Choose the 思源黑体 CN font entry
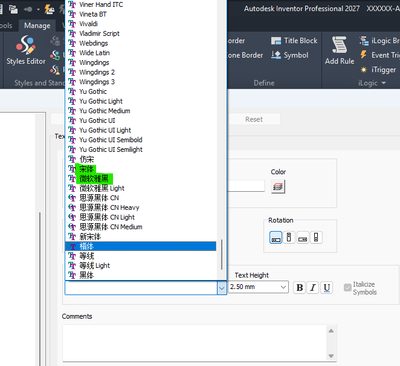Viewport: 400px width, 366px height. (140, 198)
